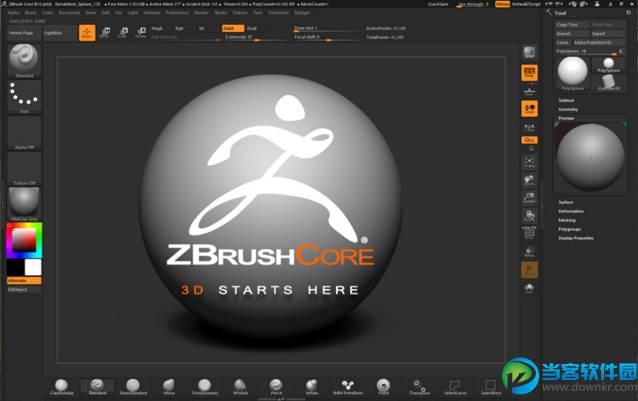Expand the Masking section
Image resolution: width=638 pixels, height=401 pixels.
coord(567,220)
